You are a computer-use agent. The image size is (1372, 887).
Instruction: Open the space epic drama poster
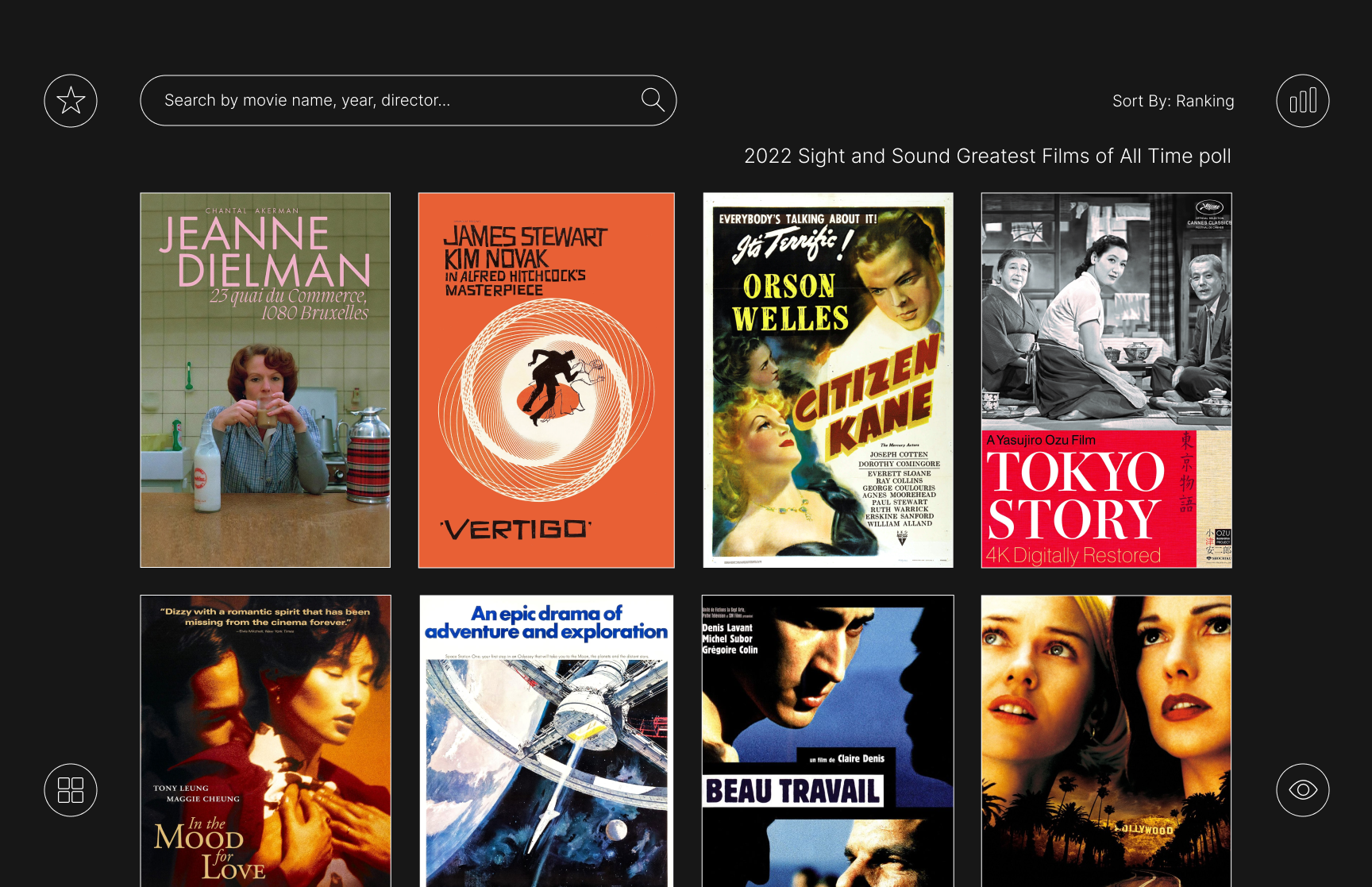click(546, 741)
